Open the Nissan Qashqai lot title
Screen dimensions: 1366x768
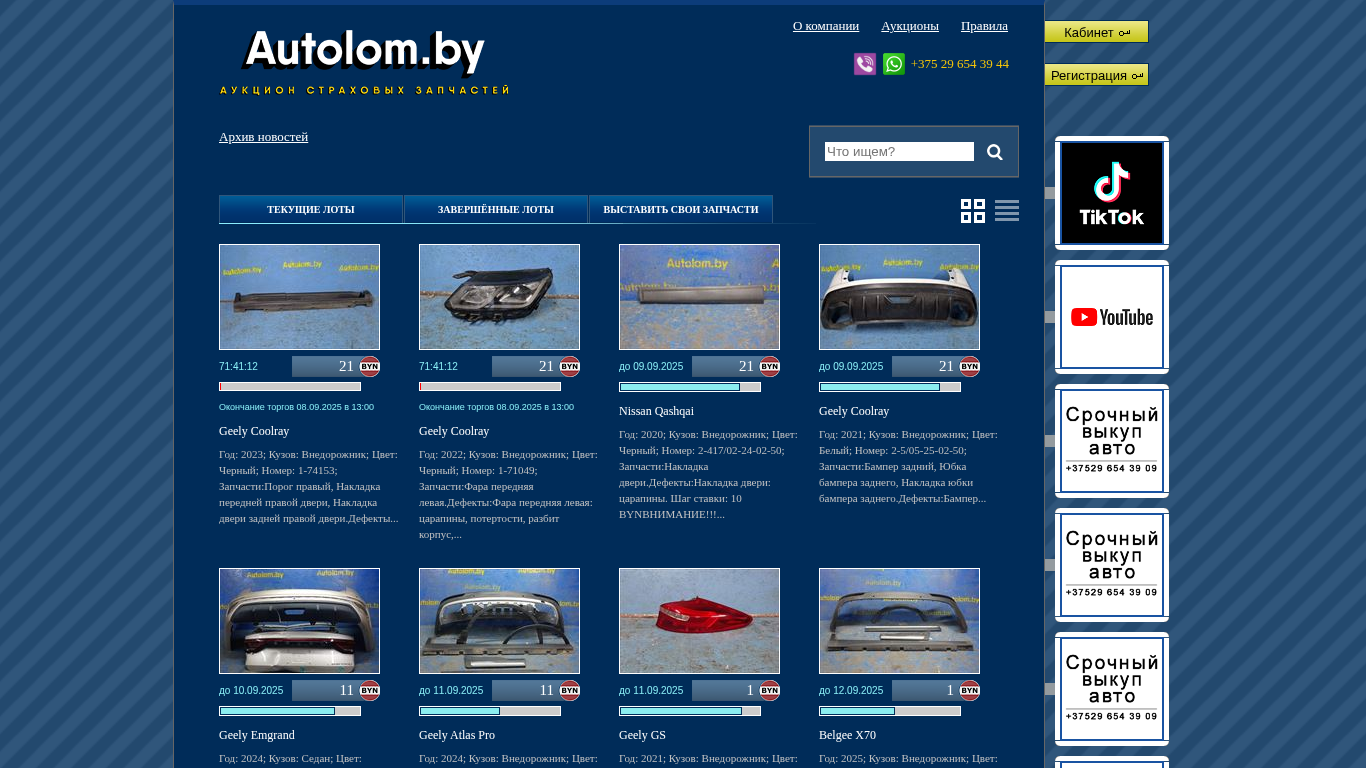pos(656,411)
